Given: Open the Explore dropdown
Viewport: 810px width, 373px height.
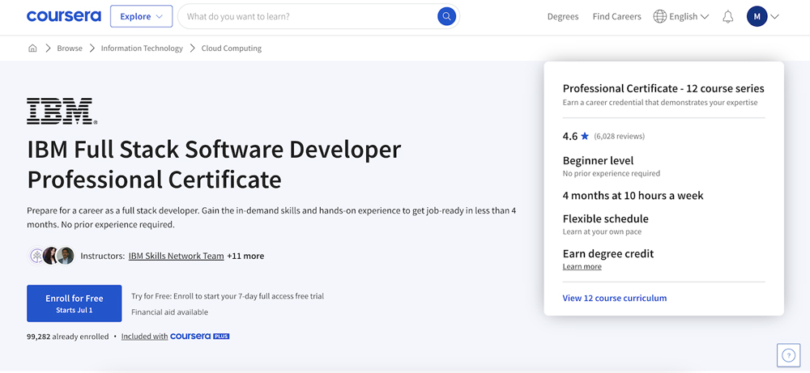Looking at the screenshot, I should click(141, 17).
